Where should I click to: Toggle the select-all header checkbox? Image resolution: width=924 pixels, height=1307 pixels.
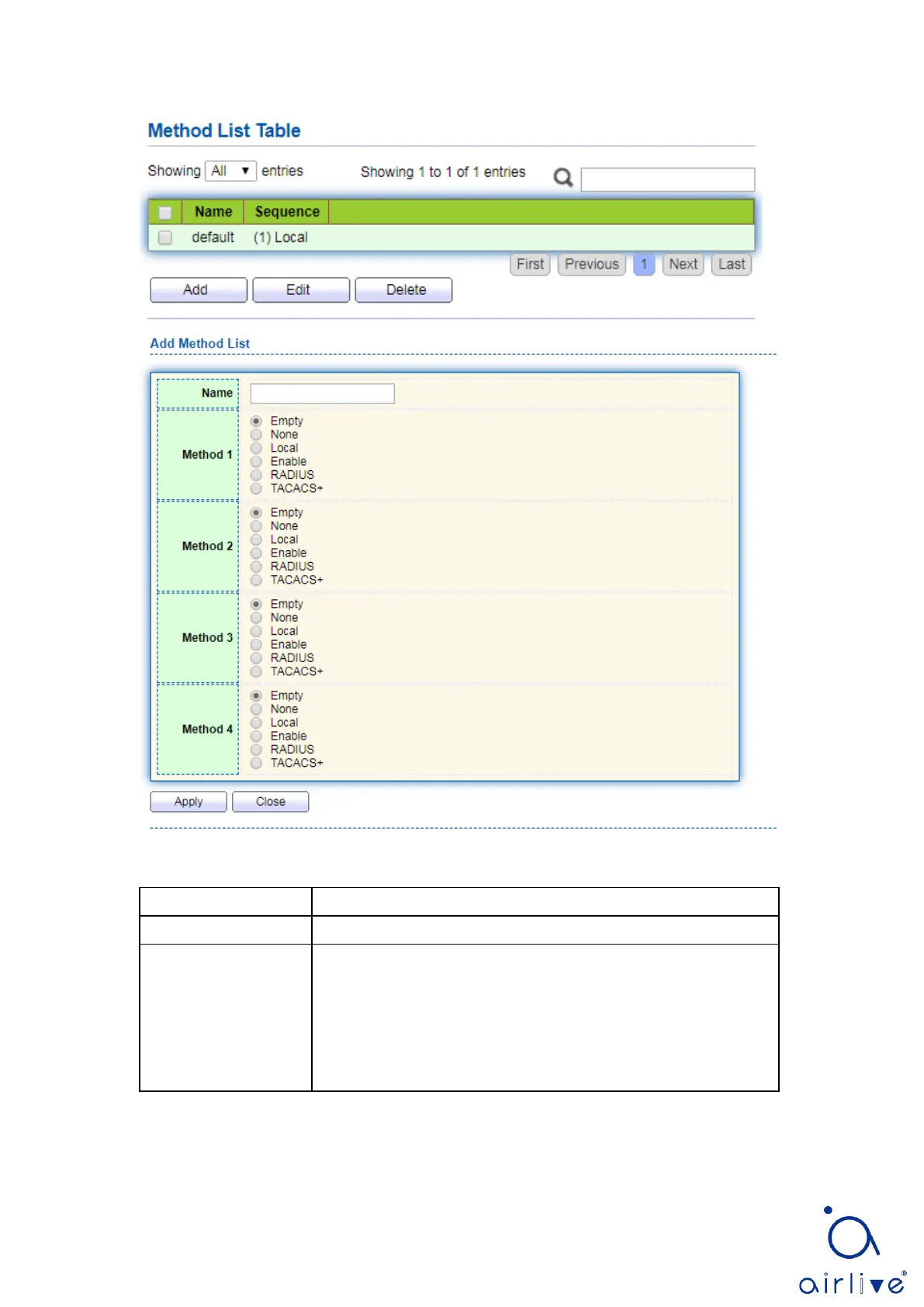[x=165, y=213]
